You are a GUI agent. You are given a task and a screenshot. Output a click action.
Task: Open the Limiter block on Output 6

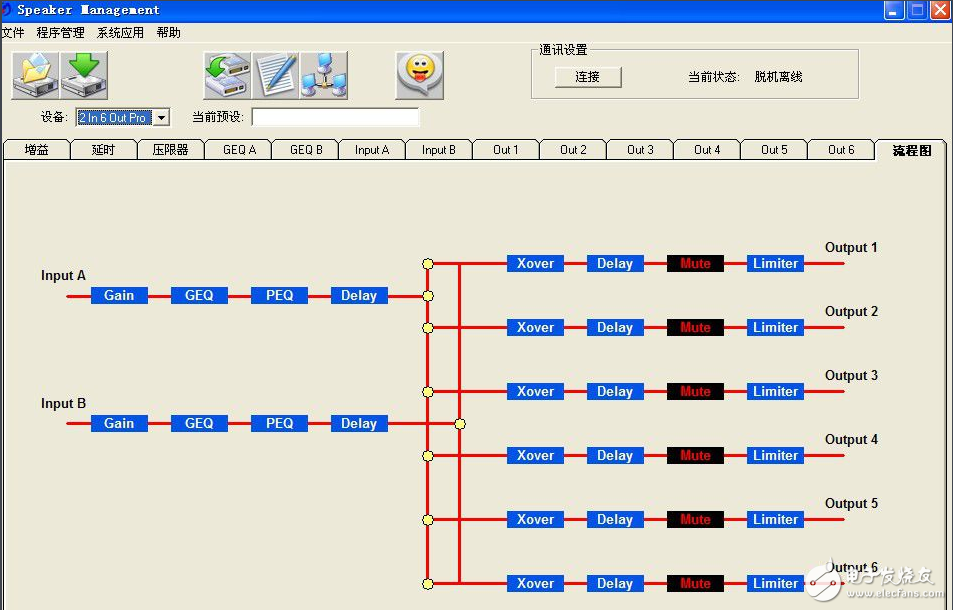(775, 583)
